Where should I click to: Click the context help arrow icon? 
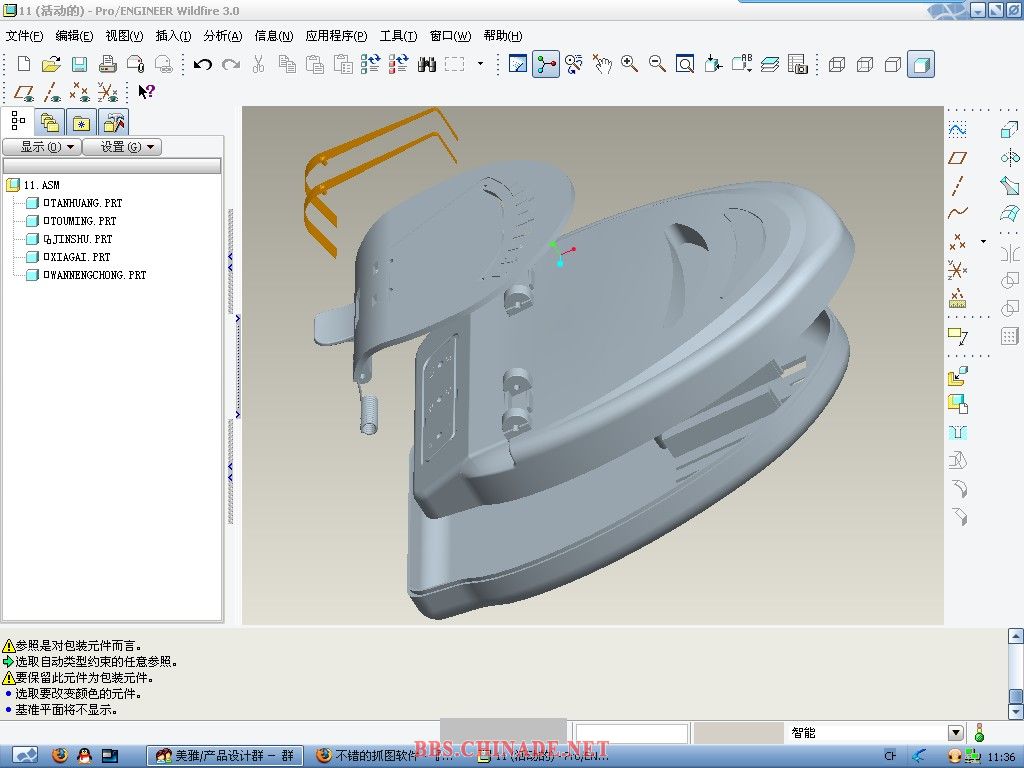pos(146,92)
